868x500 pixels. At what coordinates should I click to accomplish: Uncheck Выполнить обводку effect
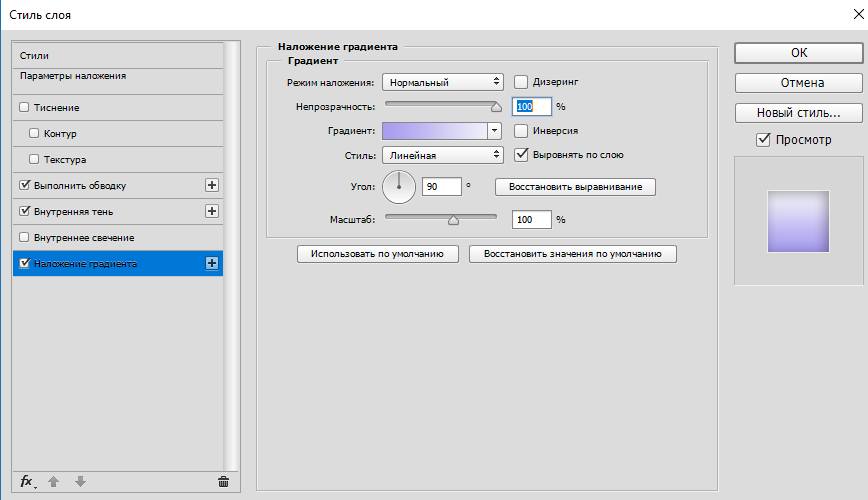(24, 185)
